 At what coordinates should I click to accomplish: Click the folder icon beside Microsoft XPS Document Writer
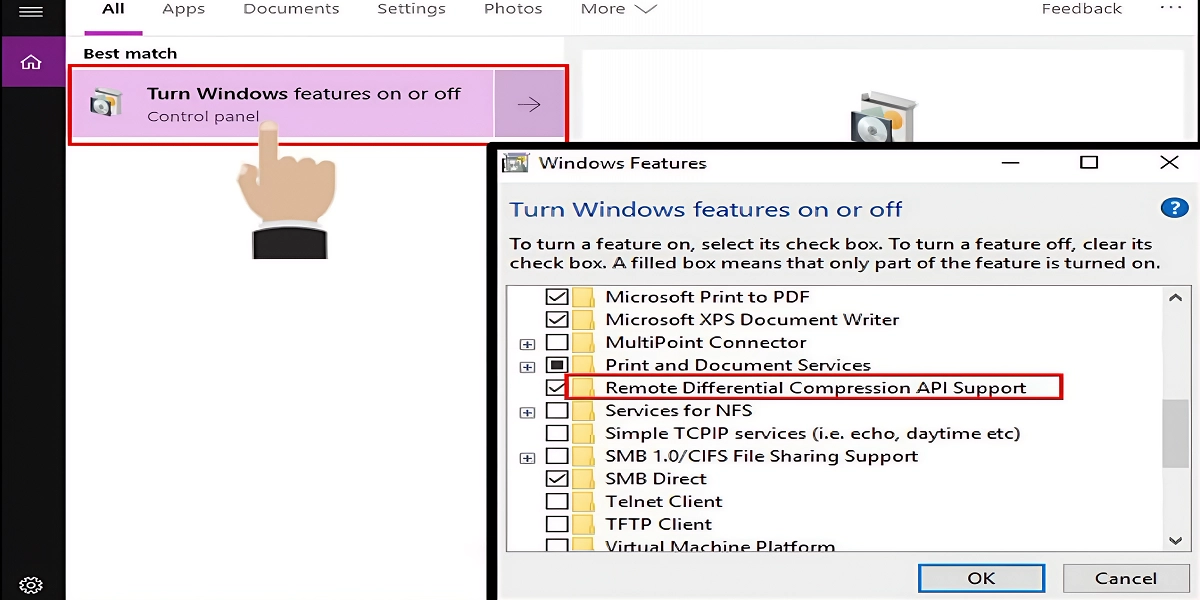click(x=584, y=320)
